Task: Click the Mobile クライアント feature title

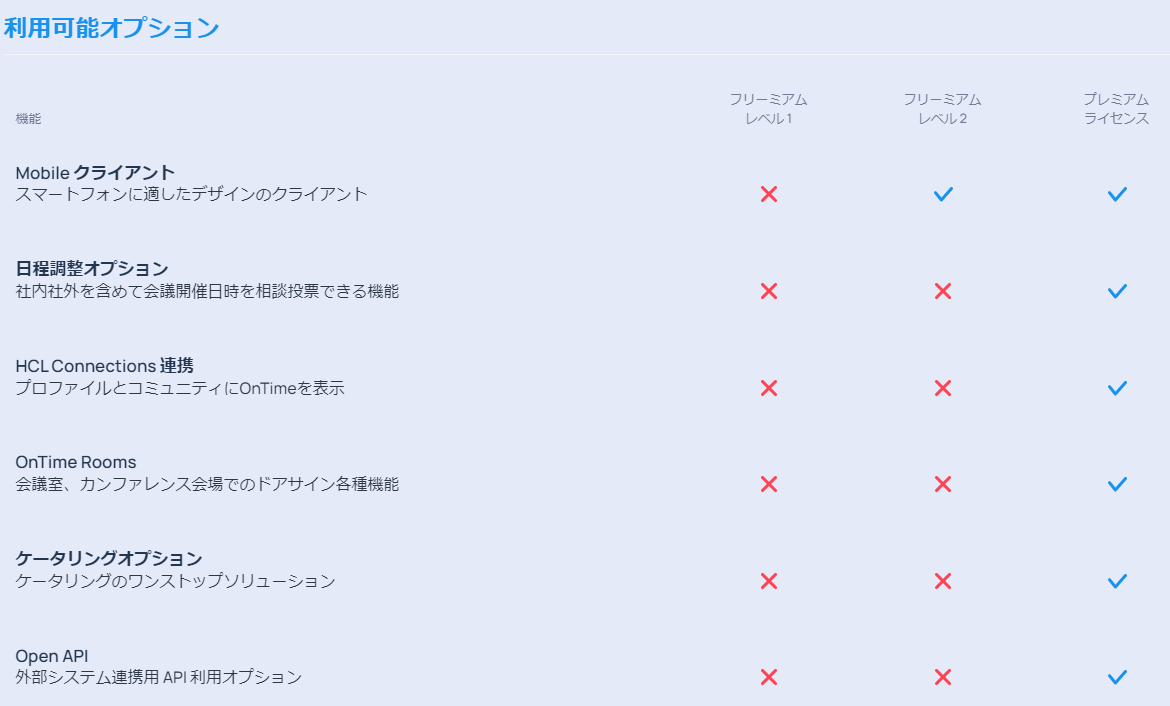Action: (x=95, y=172)
